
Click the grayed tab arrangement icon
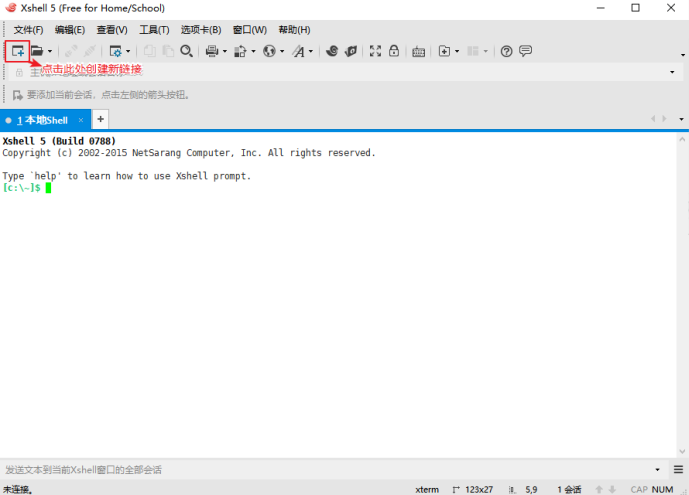pos(473,51)
